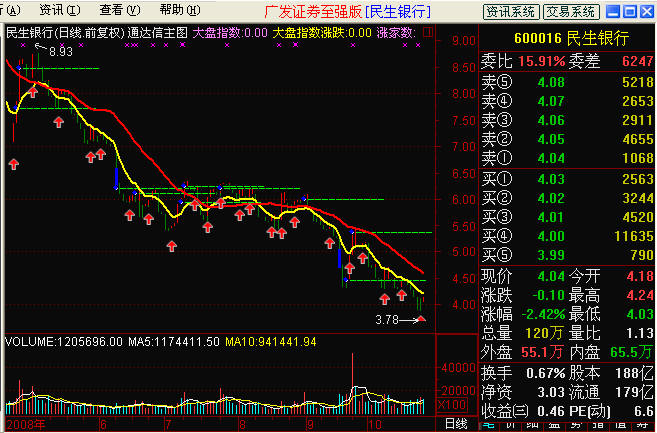Click stock title 600016 民生银行
The image size is (657, 433).
[572, 38]
